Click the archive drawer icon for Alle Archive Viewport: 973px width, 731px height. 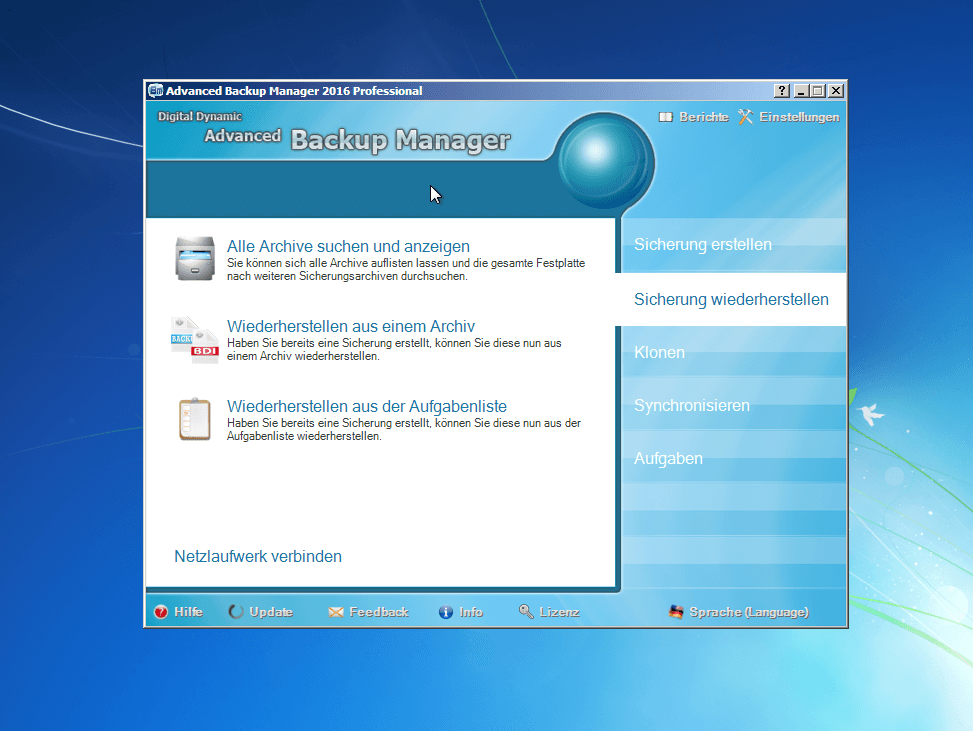195,259
